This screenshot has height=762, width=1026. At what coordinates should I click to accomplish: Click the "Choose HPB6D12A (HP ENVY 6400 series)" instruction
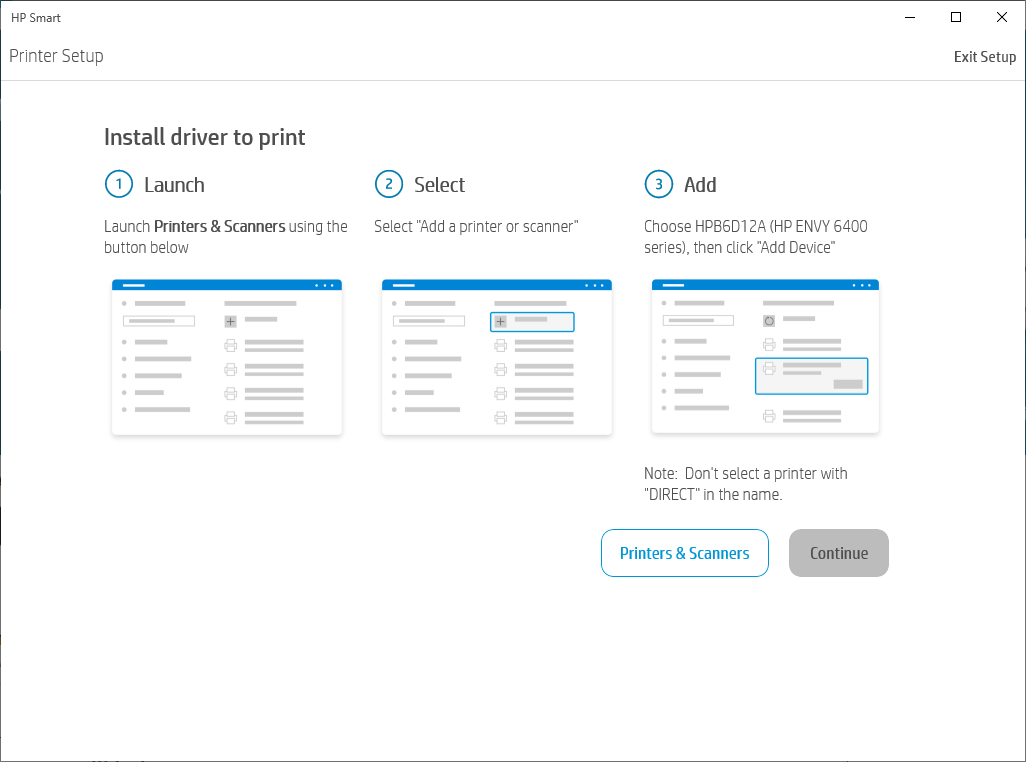(756, 237)
